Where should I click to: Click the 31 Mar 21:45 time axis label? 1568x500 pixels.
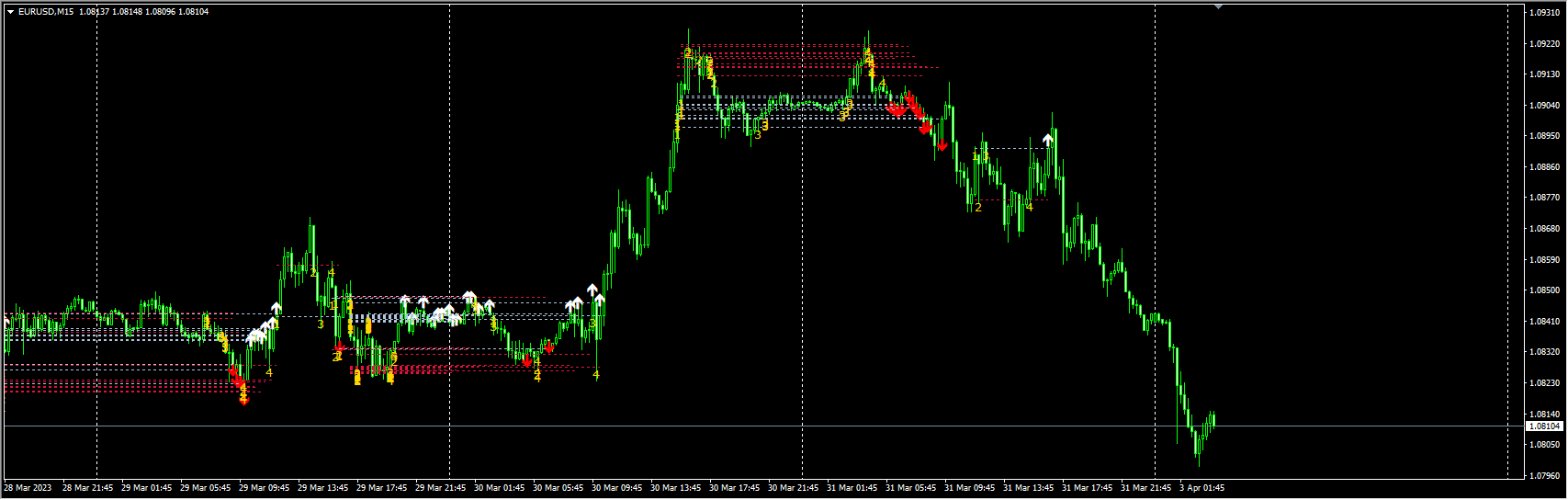[x=1145, y=488]
